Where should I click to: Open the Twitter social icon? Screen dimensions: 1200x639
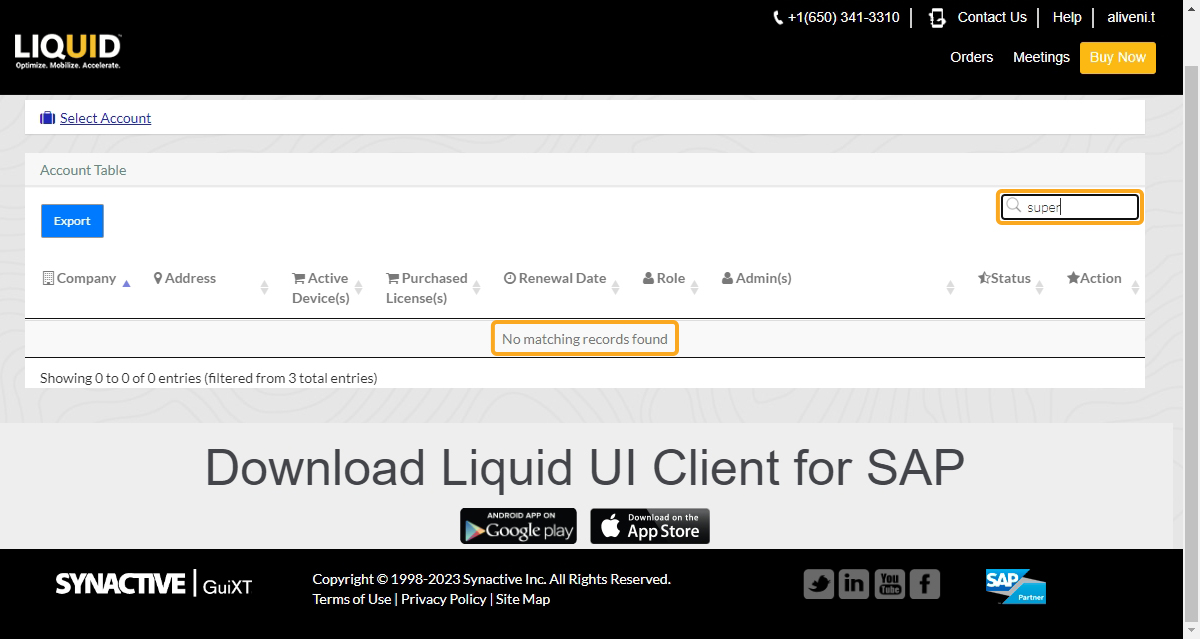click(819, 584)
